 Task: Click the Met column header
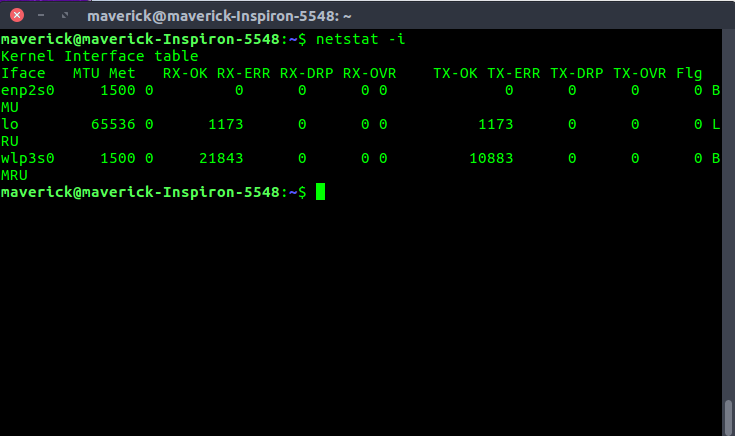pos(122,74)
